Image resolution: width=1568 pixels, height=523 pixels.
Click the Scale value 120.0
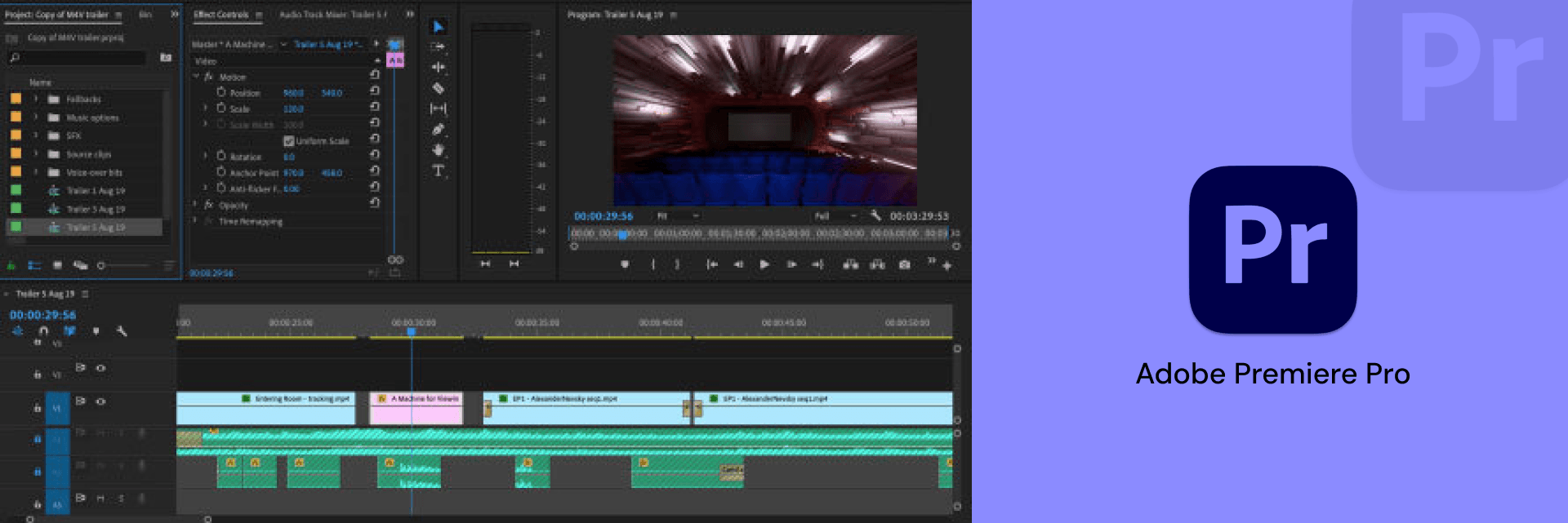coord(293,109)
